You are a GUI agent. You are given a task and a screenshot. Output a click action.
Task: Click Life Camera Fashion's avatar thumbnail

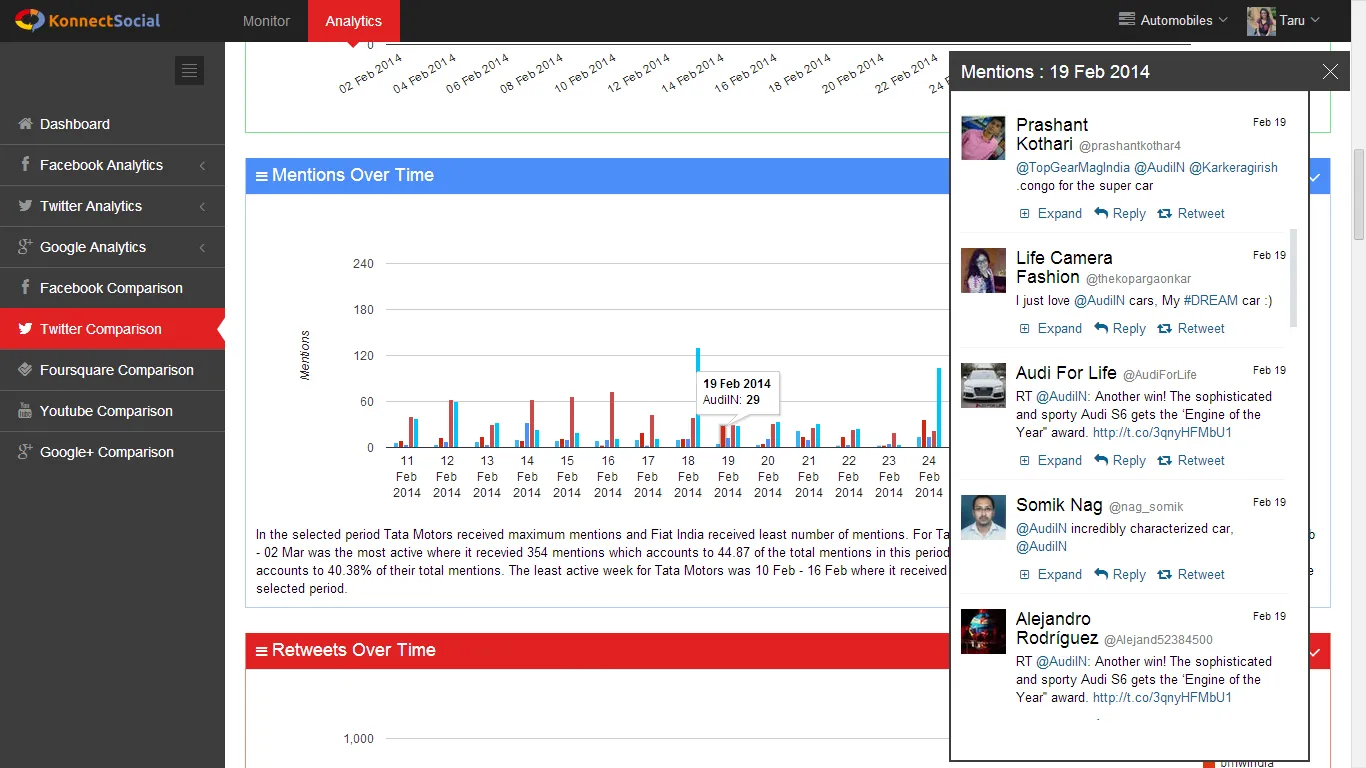(983, 271)
